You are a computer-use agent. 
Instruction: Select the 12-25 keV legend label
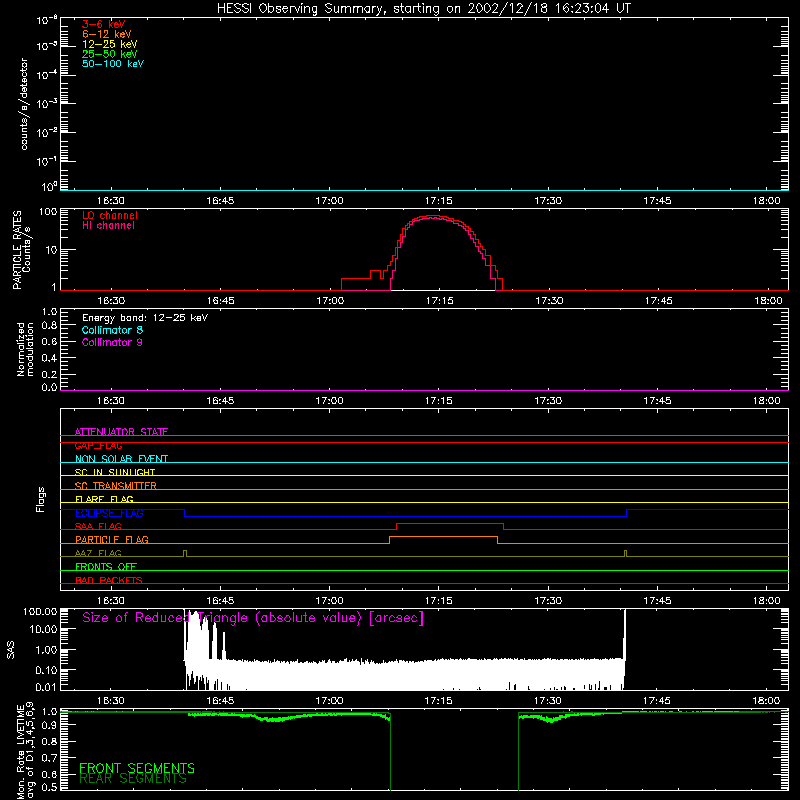[110, 44]
